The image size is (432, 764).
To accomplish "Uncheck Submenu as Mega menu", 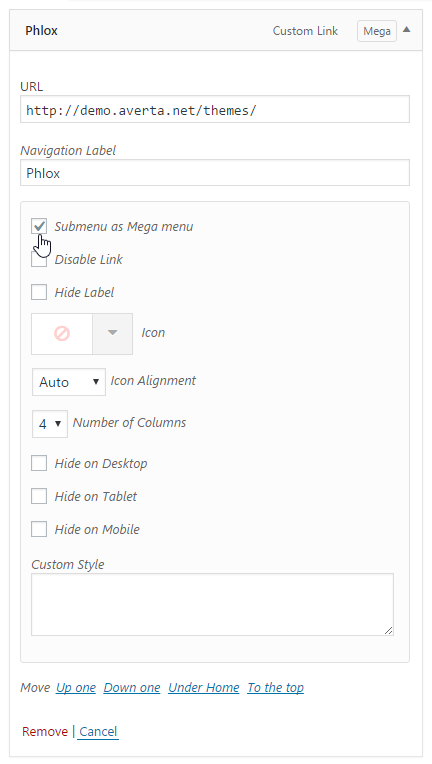I will (39, 226).
